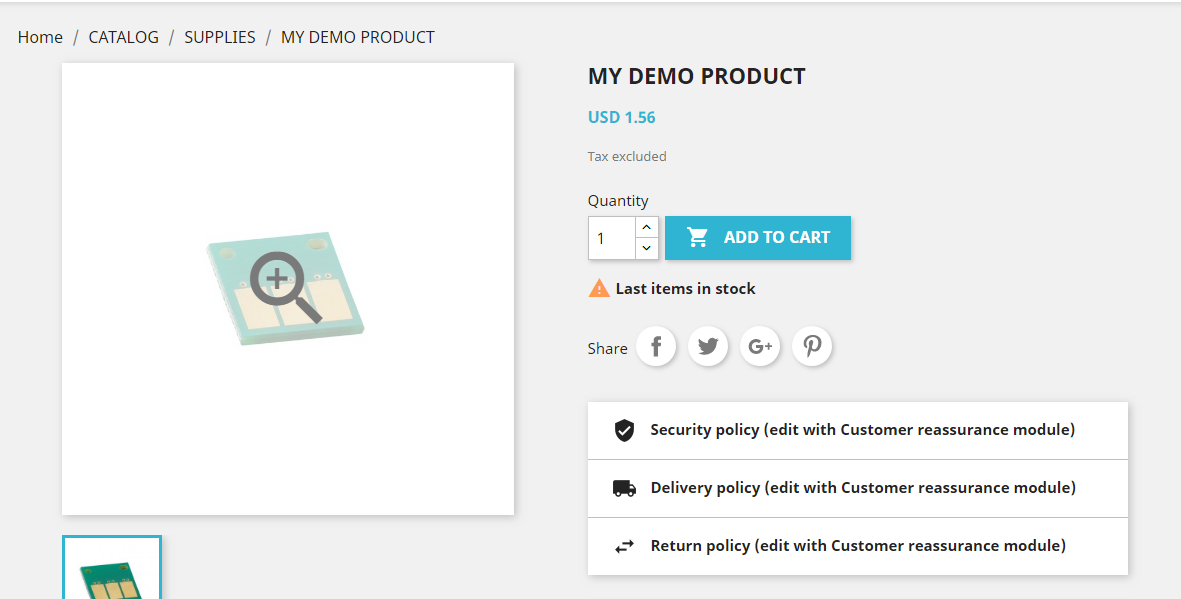The image size is (1181, 599).
Task: Click the orange stock warning icon
Action: (599, 289)
